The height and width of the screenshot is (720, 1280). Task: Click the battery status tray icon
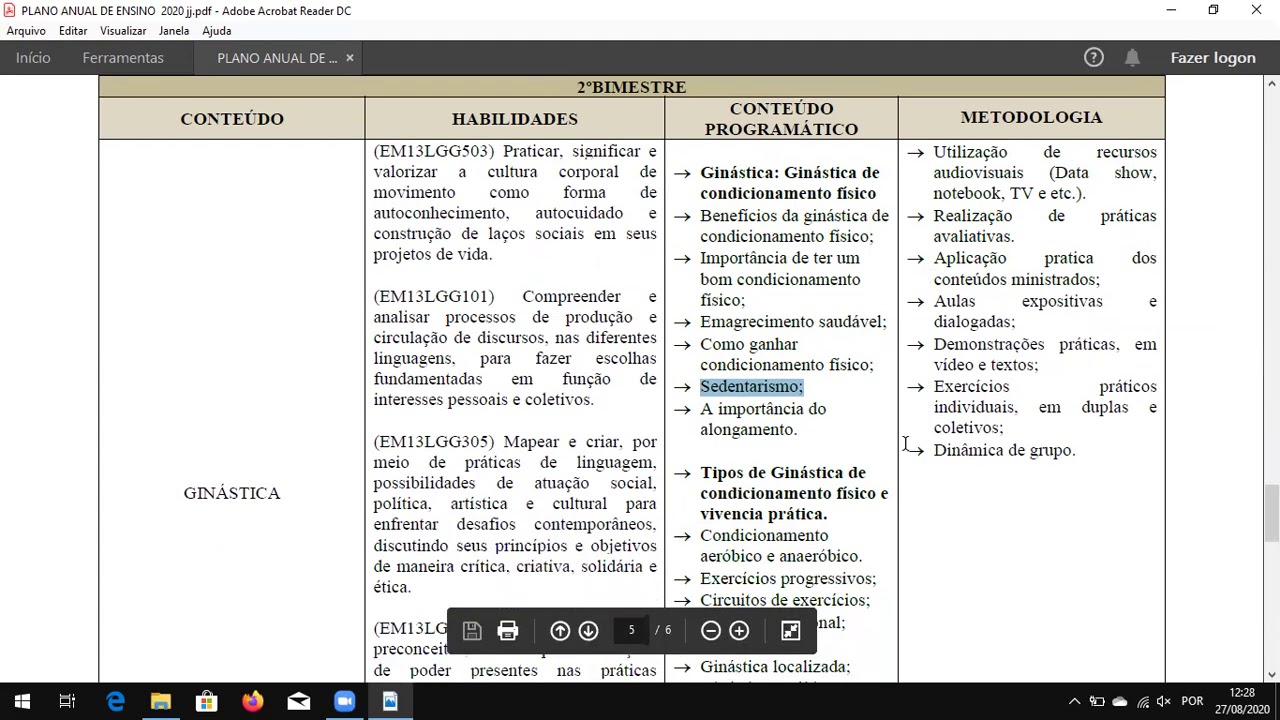coord(1097,702)
